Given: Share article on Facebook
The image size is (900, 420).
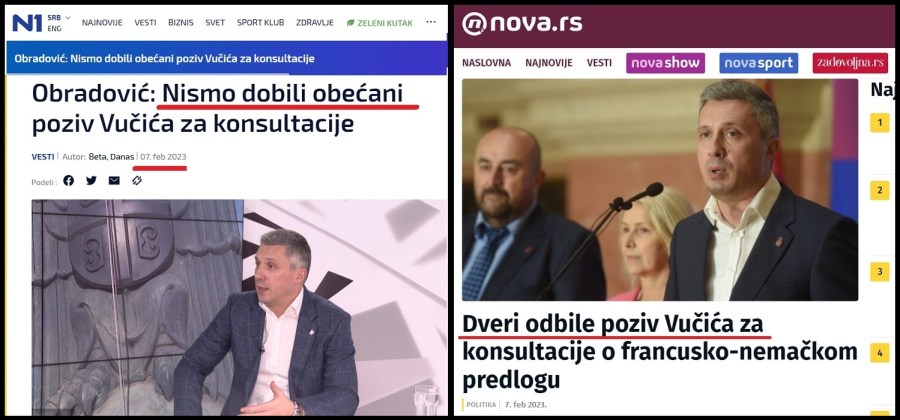Looking at the screenshot, I should (x=68, y=181).
